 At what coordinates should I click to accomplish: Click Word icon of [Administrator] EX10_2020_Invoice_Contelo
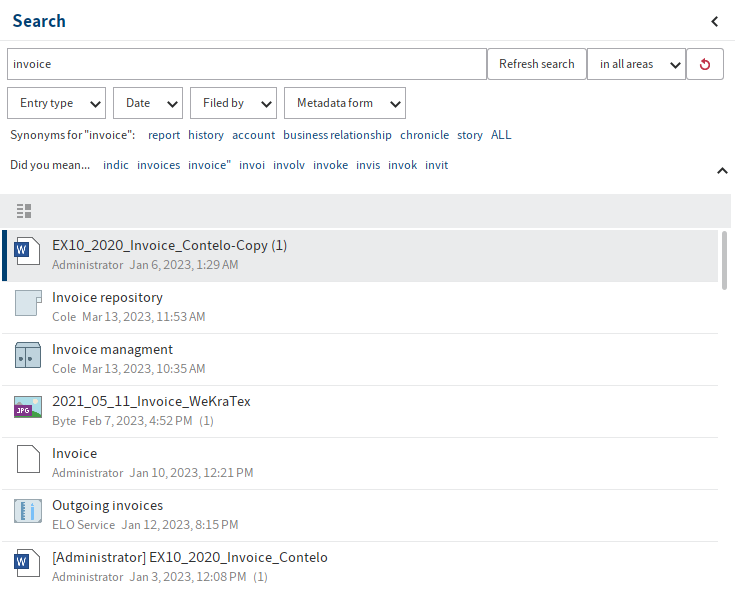27,563
